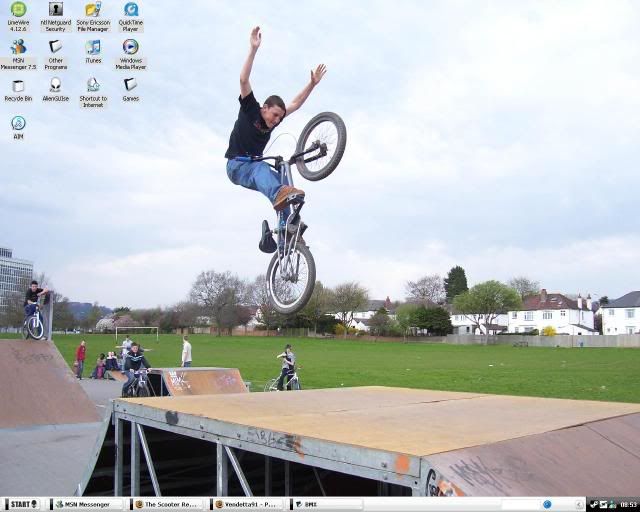This screenshot has width=640, height=512.
Task: Click the green MSN buddy tray icon
Action: (612, 505)
